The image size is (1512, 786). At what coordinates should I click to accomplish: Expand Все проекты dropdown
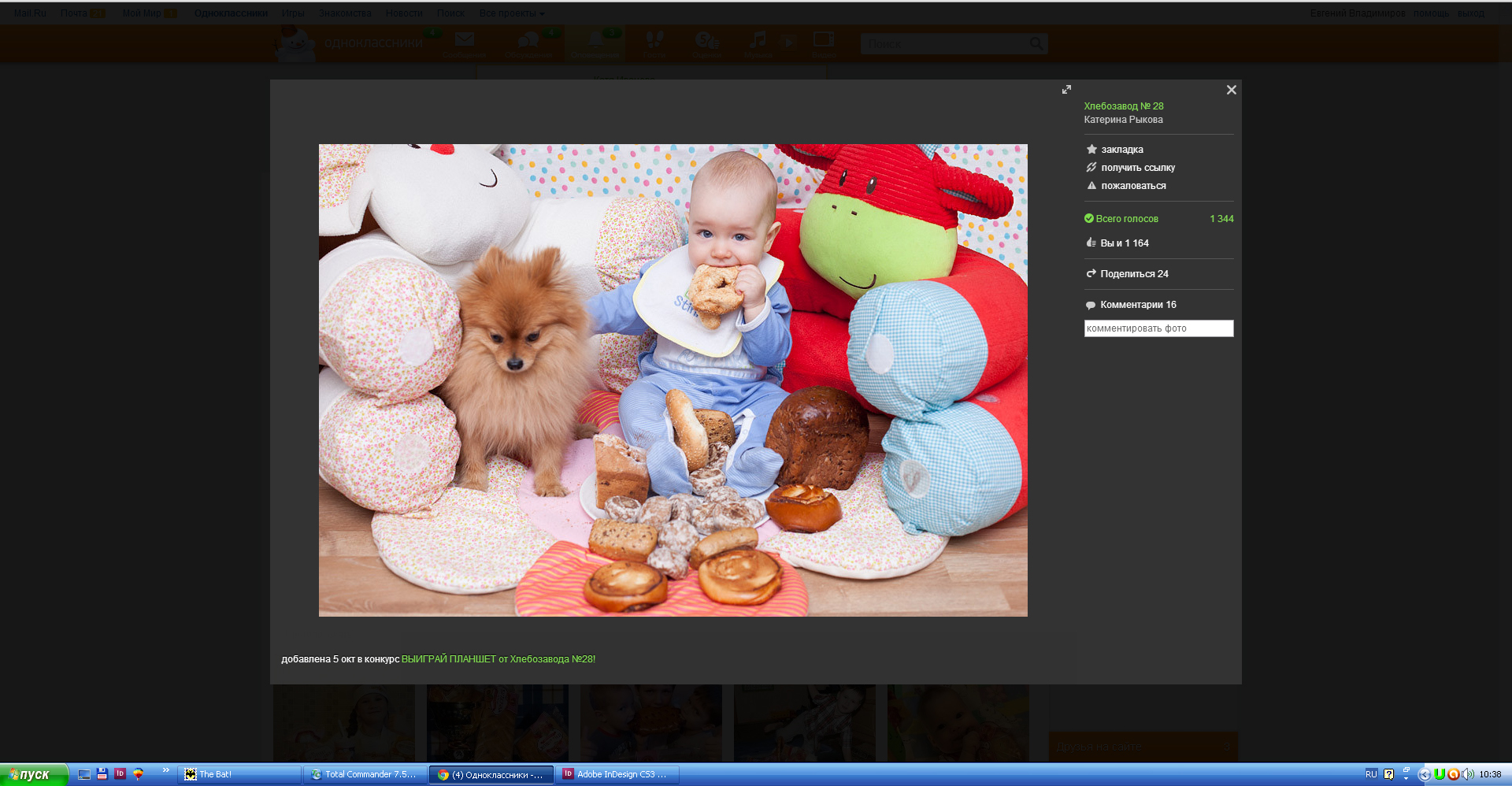(512, 13)
